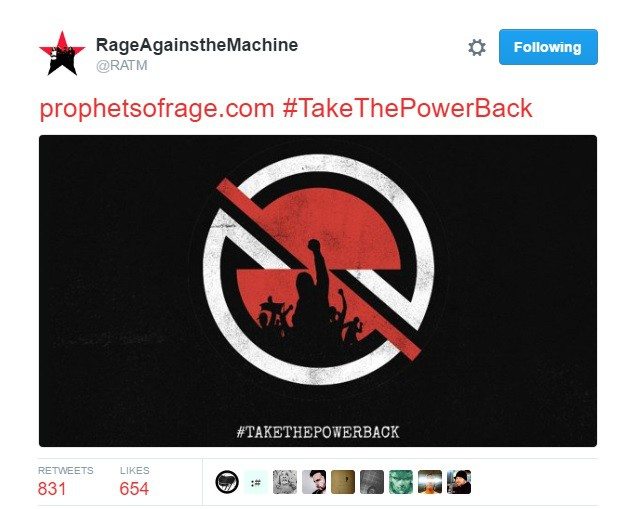
Task: Open the dark gray textured avatar
Action: (x=372, y=482)
